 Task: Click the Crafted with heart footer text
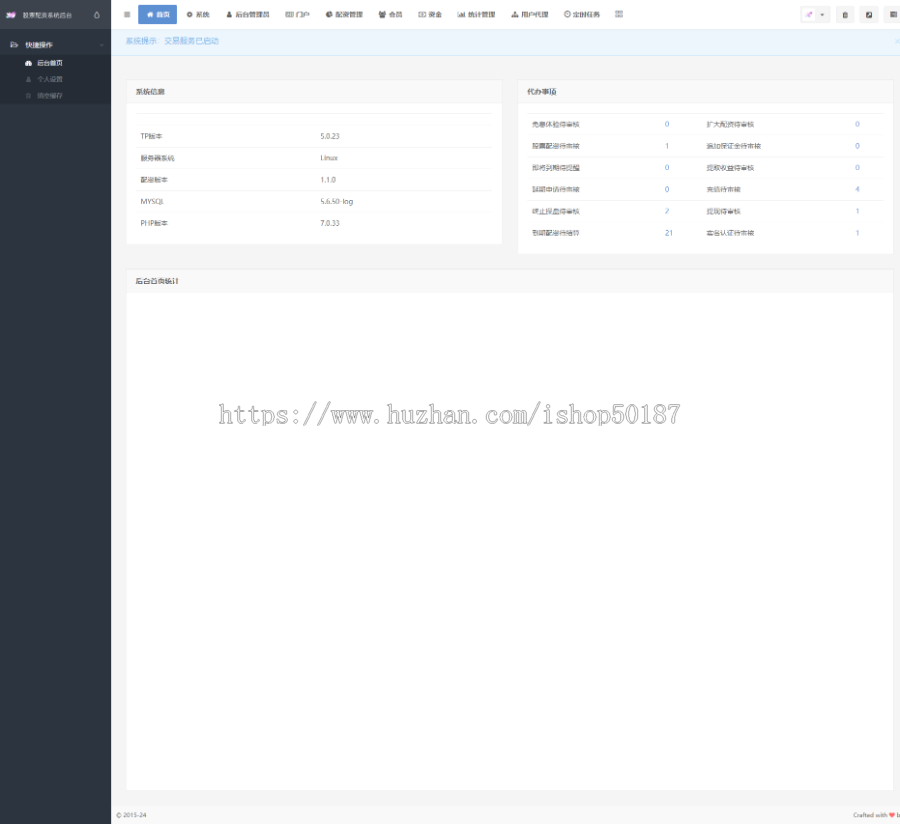click(x=876, y=815)
